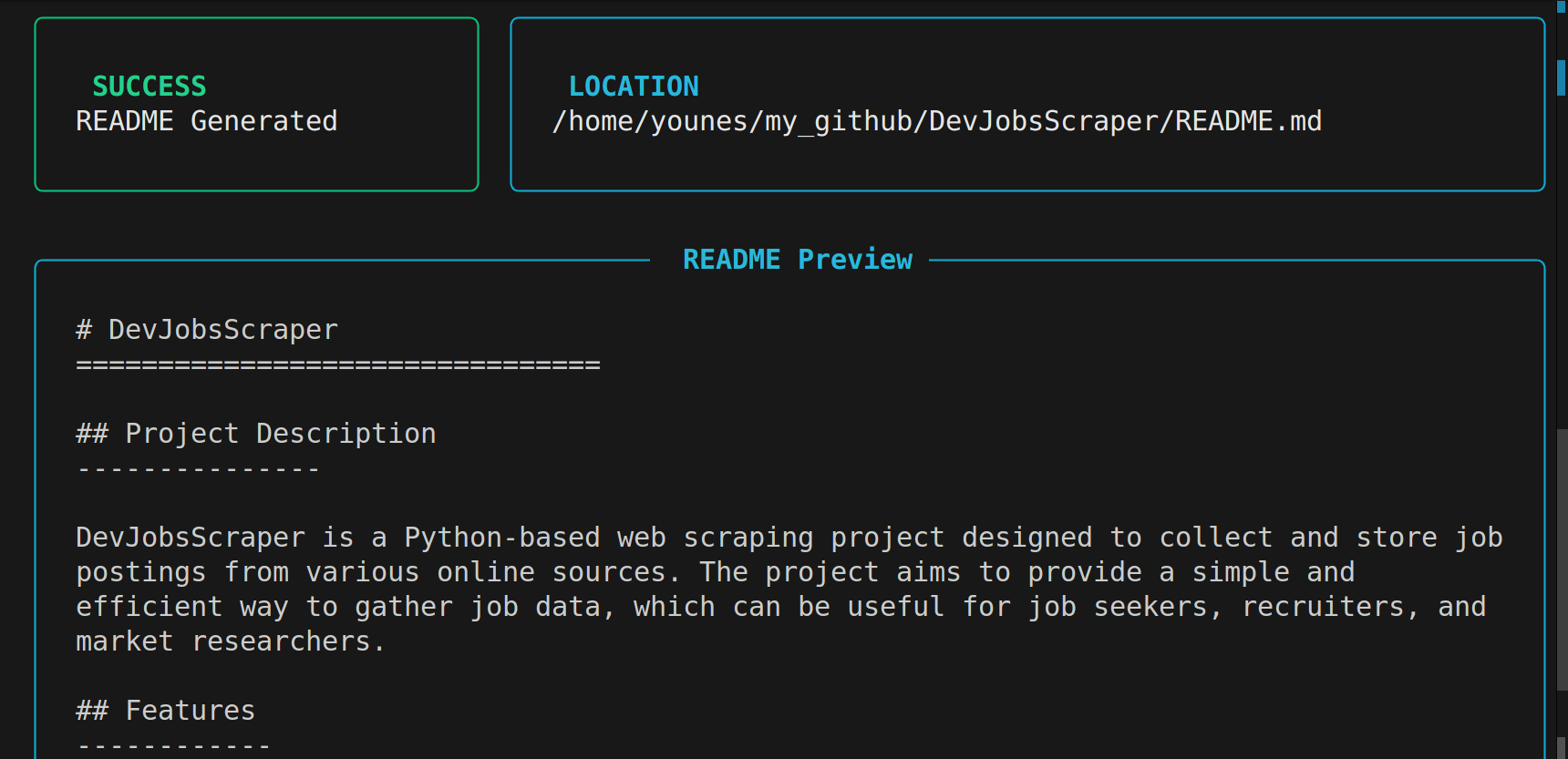This screenshot has height=759, width=1568.
Task: Click dashed underline beneath Features heading
Action: [173, 746]
